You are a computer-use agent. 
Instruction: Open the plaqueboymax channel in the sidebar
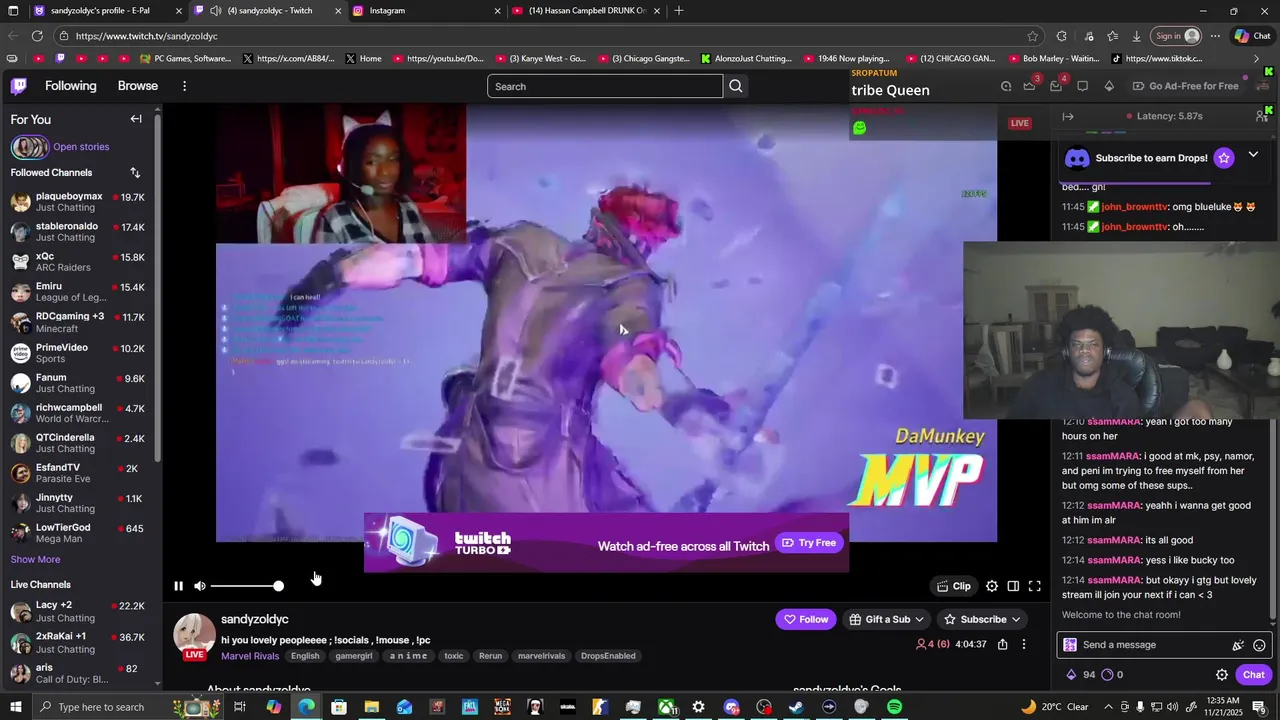pos(78,202)
